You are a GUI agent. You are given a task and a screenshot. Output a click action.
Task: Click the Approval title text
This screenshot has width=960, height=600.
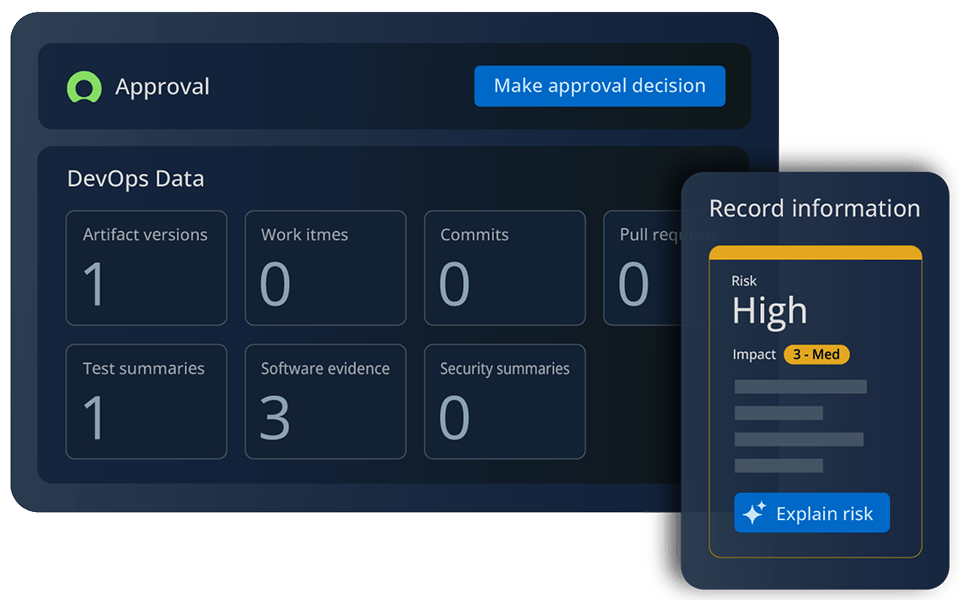click(x=162, y=87)
